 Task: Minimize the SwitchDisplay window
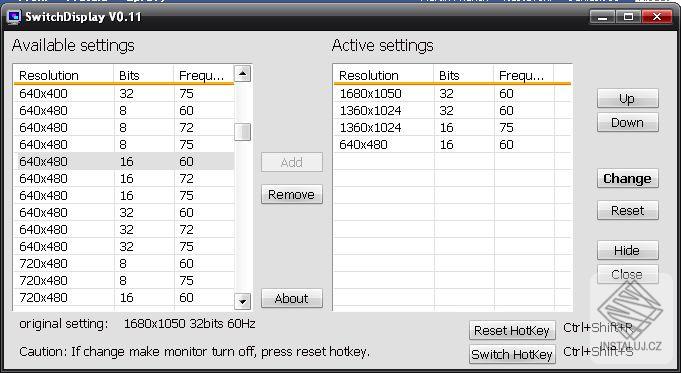[602, 17]
